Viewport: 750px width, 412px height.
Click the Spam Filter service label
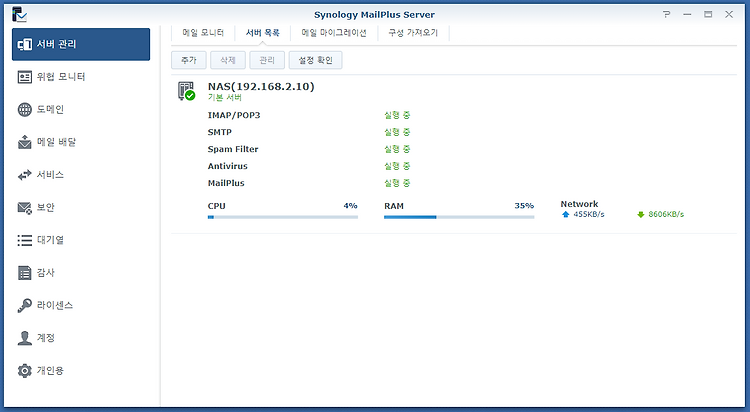point(233,149)
